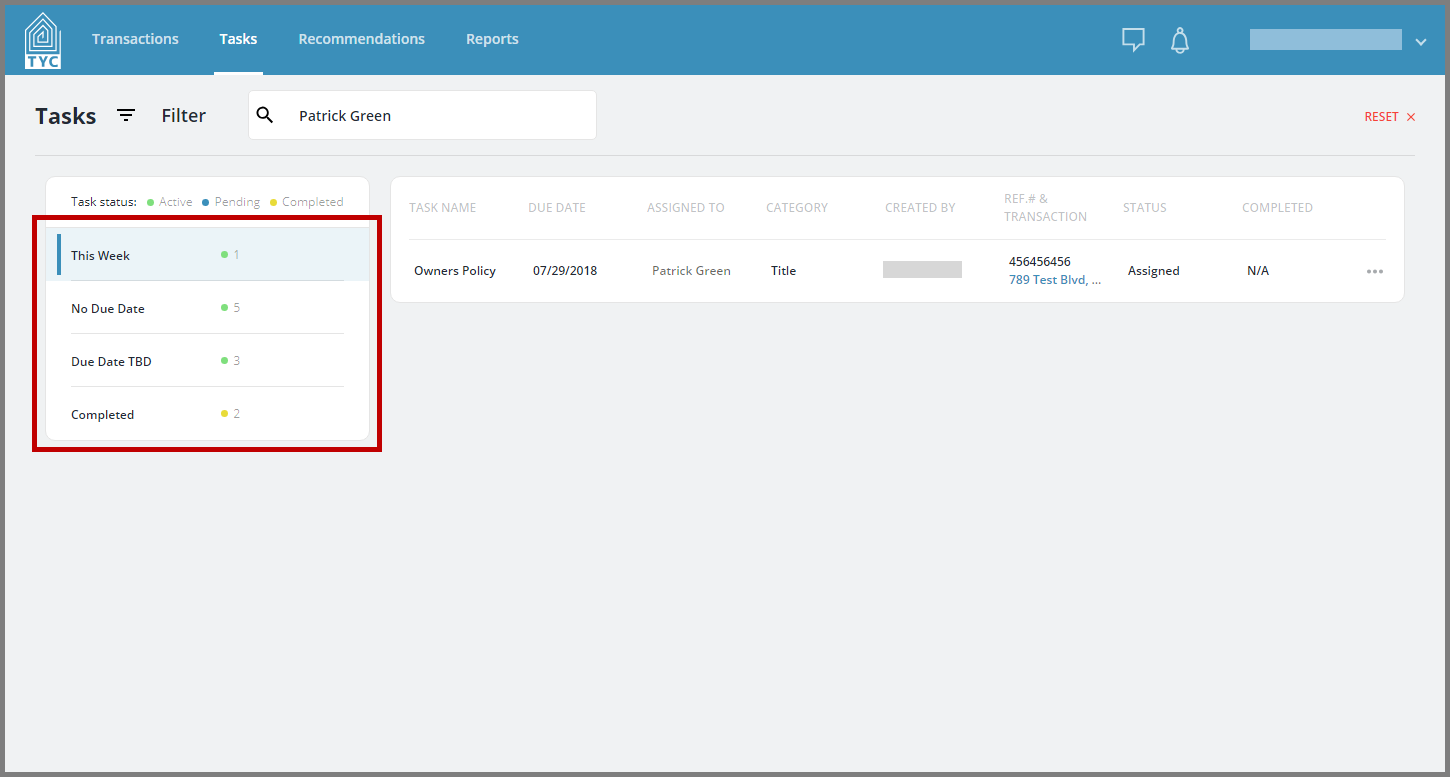Open the 789 Test Blvd transaction link
This screenshot has height=777, width=1450.
[1055, 280]
